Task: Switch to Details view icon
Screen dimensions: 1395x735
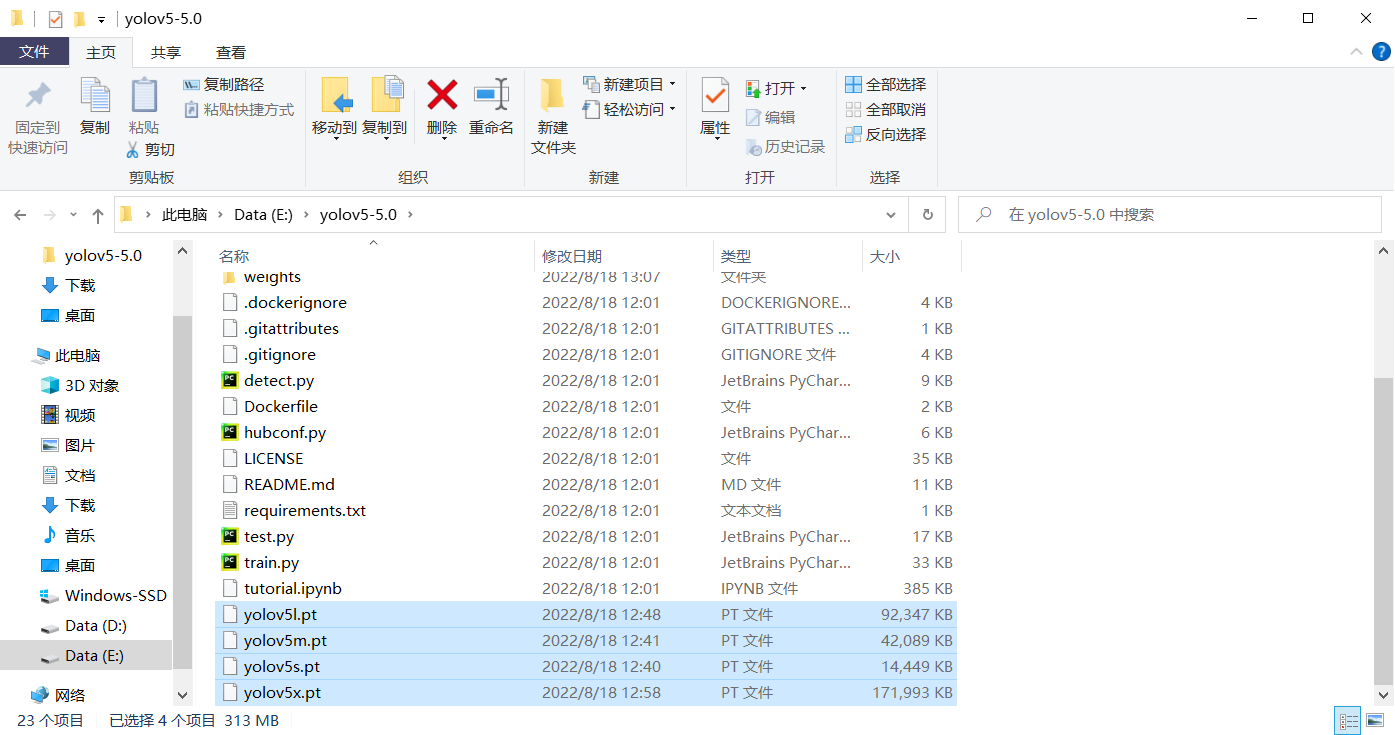Action: tap(1348, 720)
